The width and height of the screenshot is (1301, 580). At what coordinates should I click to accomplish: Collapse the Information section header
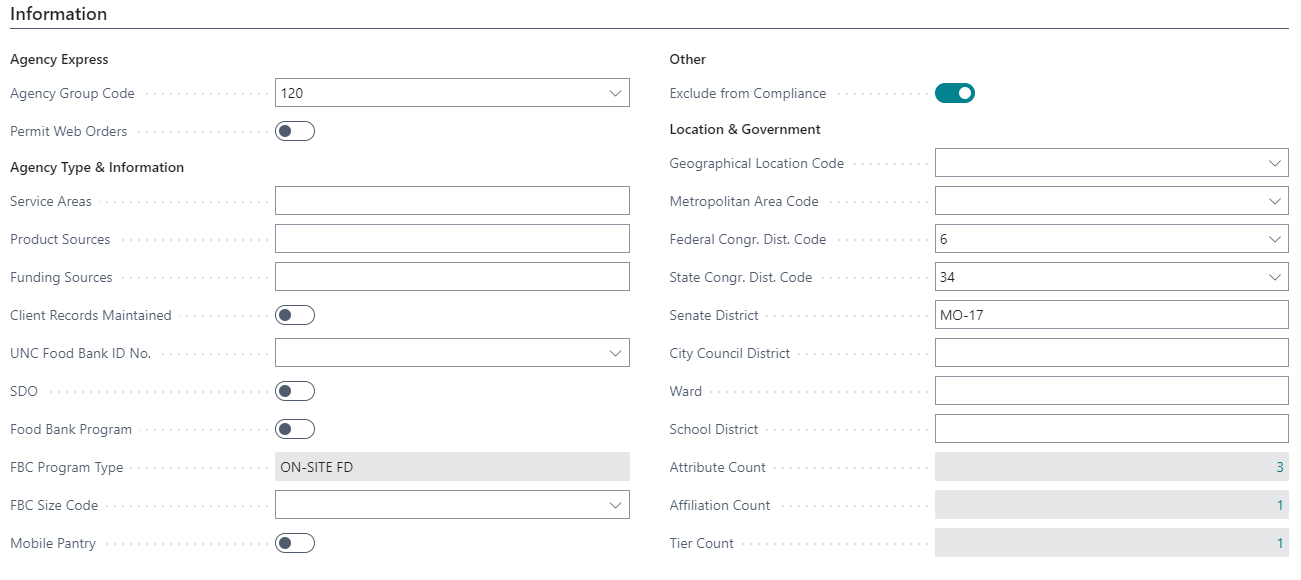point(59,14)
